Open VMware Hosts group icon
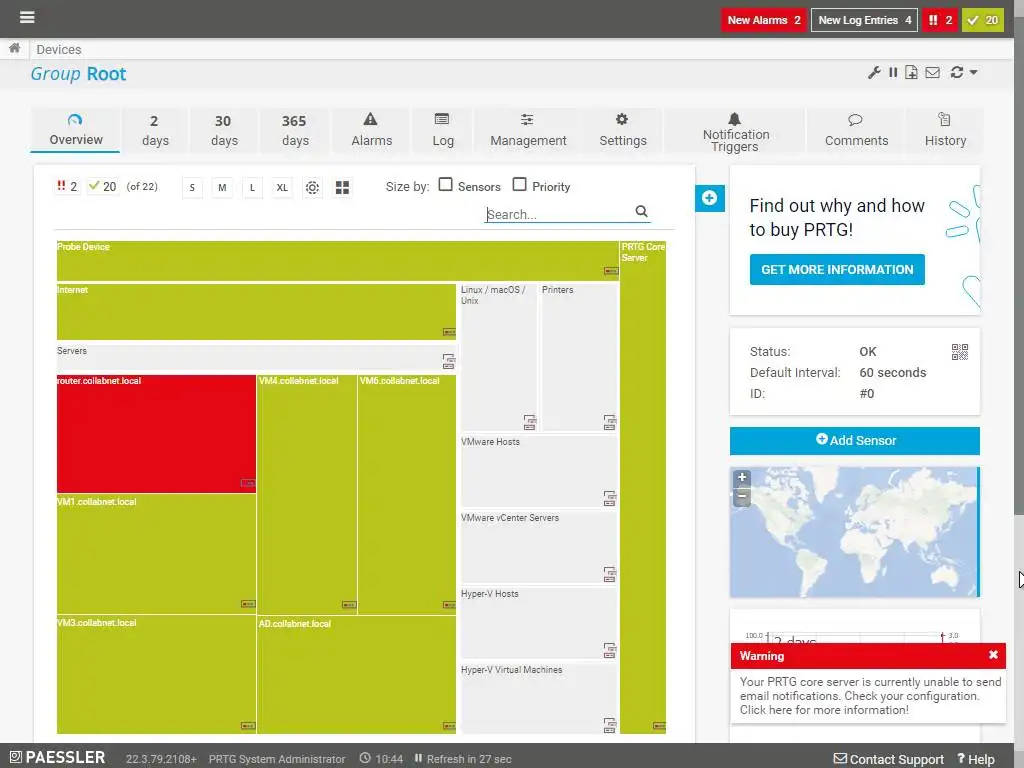The height and width of the screenshot is (768, 1024). [x=609, y=499]
